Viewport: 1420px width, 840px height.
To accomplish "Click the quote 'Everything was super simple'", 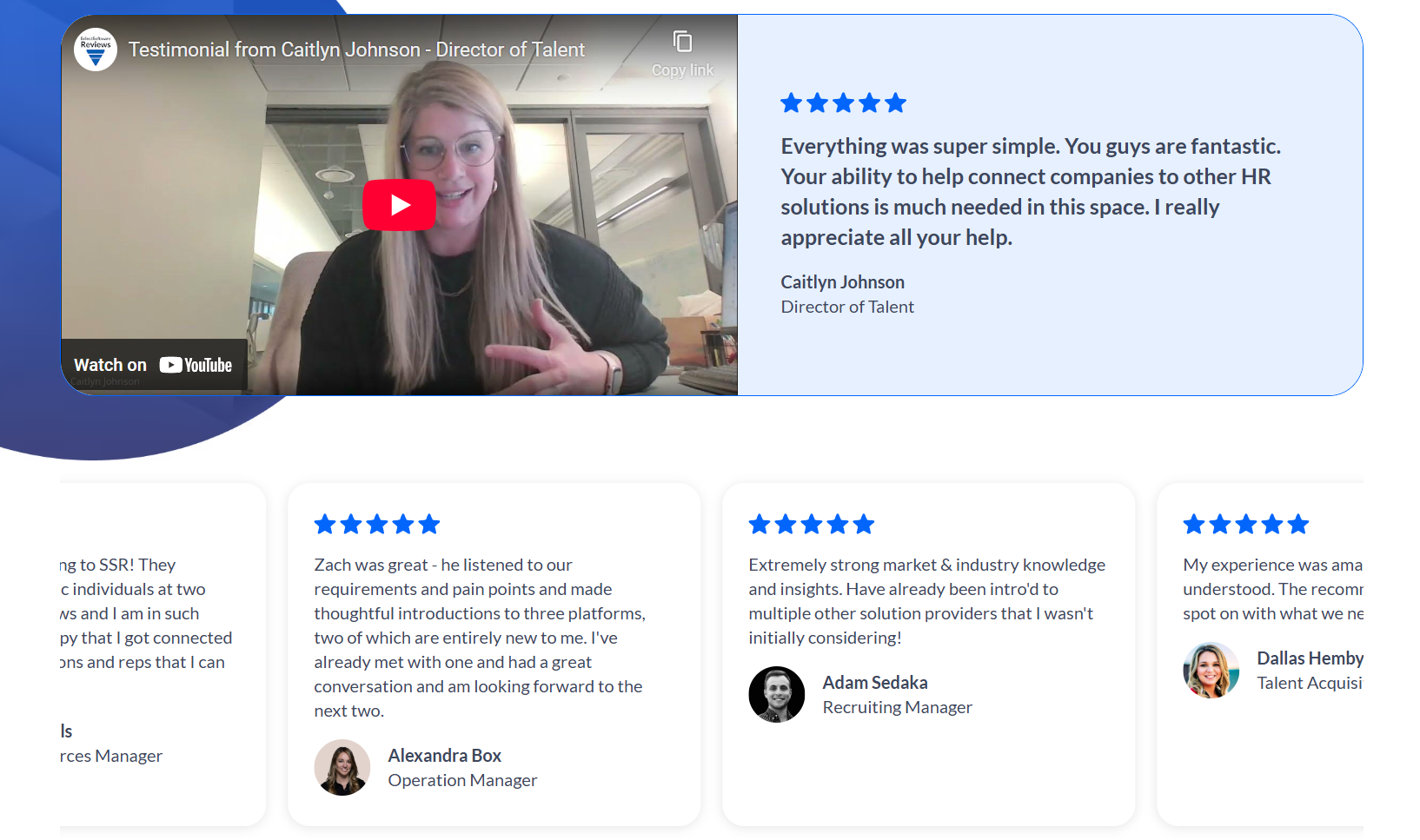I will pyautogui.click(x=1031, y=192).
